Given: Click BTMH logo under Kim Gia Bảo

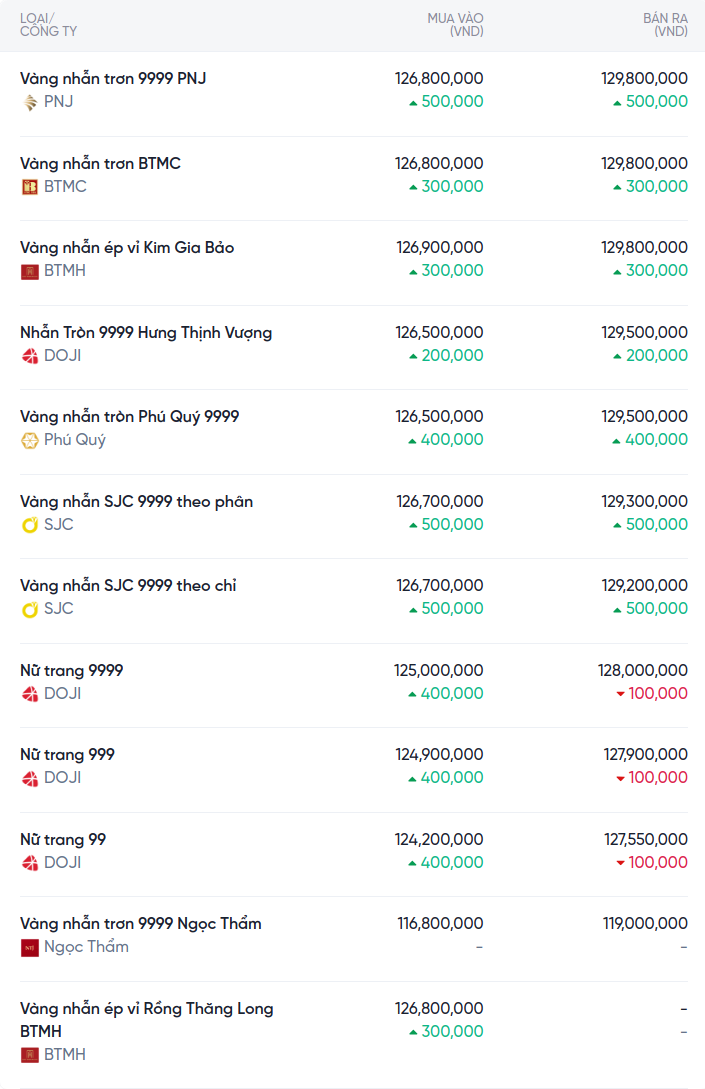Looking at the screenshot, I should [x=30, y=271].
